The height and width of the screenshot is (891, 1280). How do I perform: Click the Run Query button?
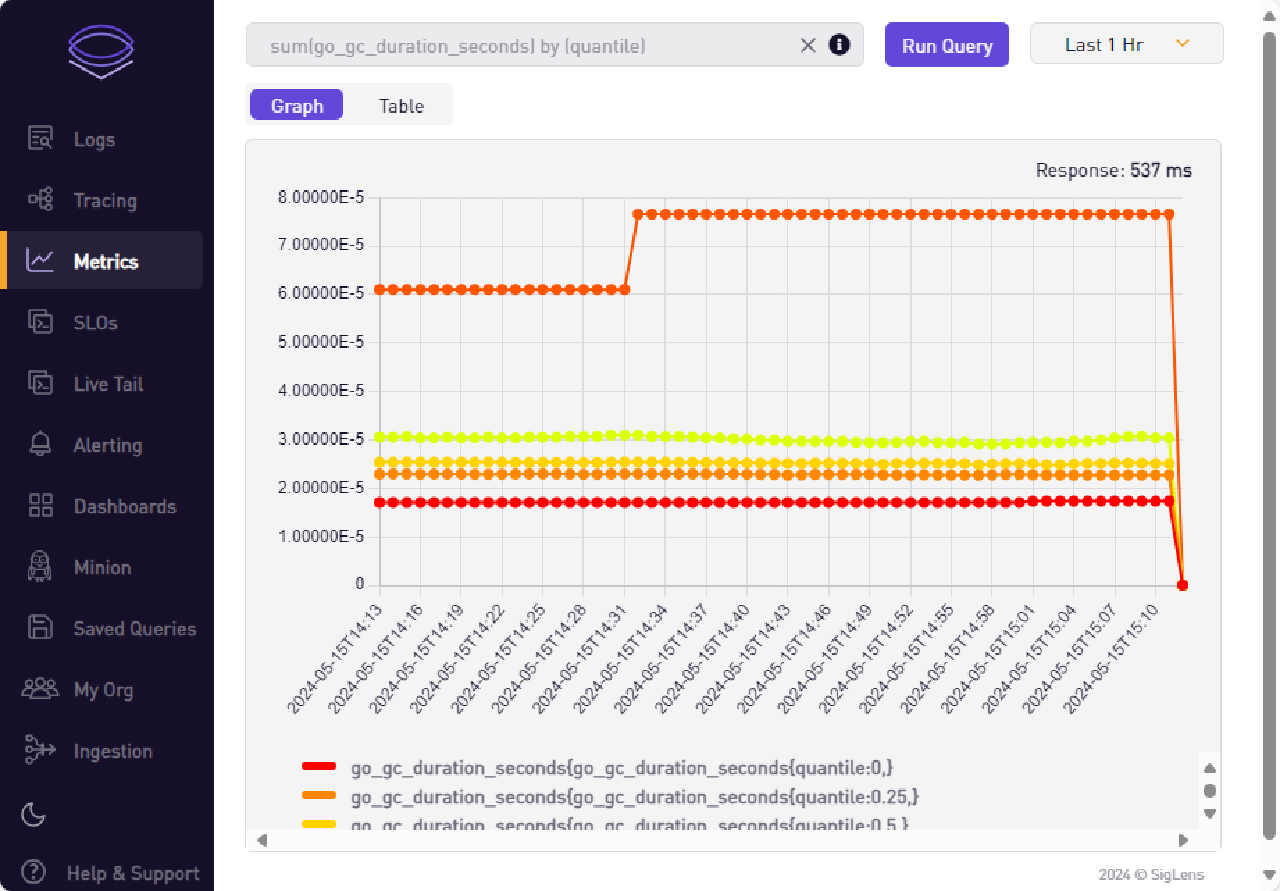pos(946,45)
